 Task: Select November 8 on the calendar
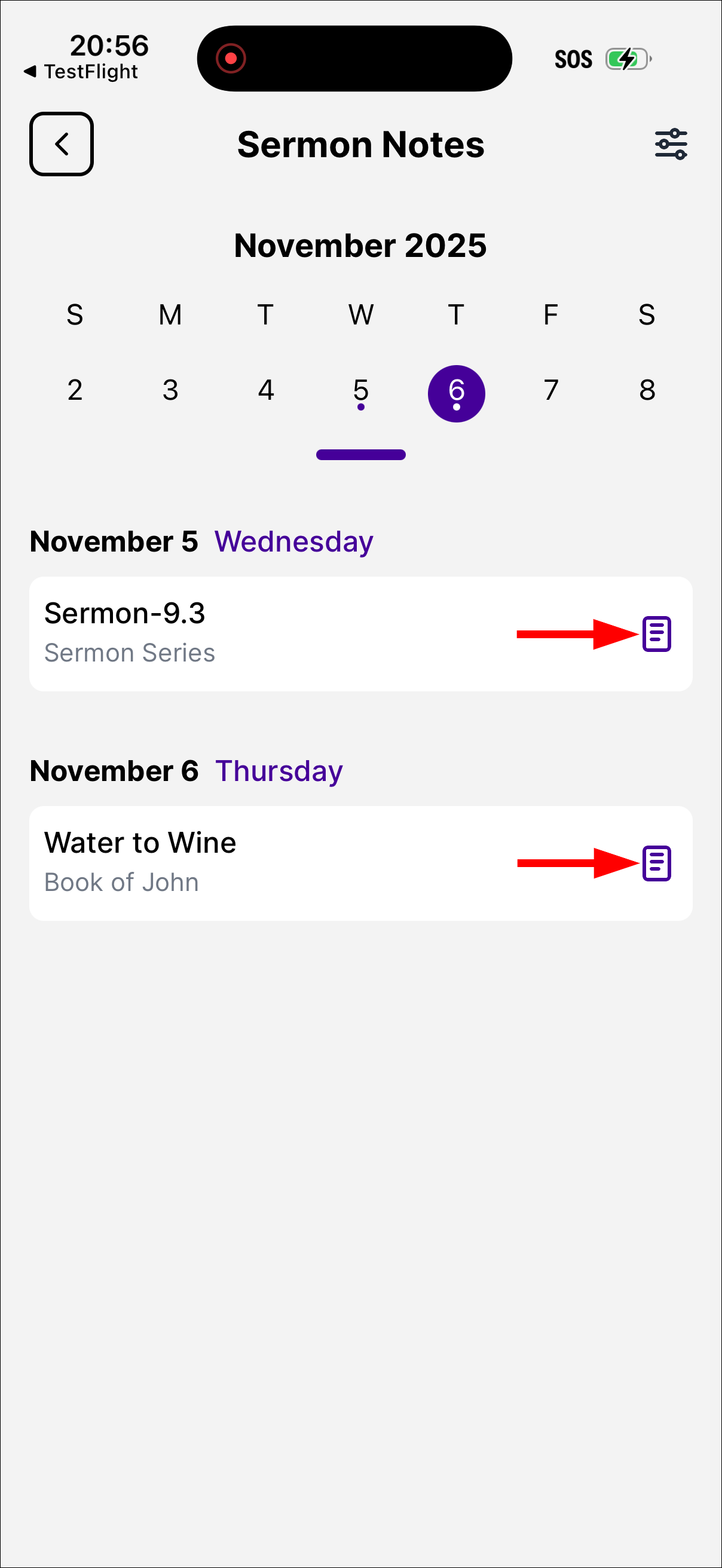tap(647, 390)
